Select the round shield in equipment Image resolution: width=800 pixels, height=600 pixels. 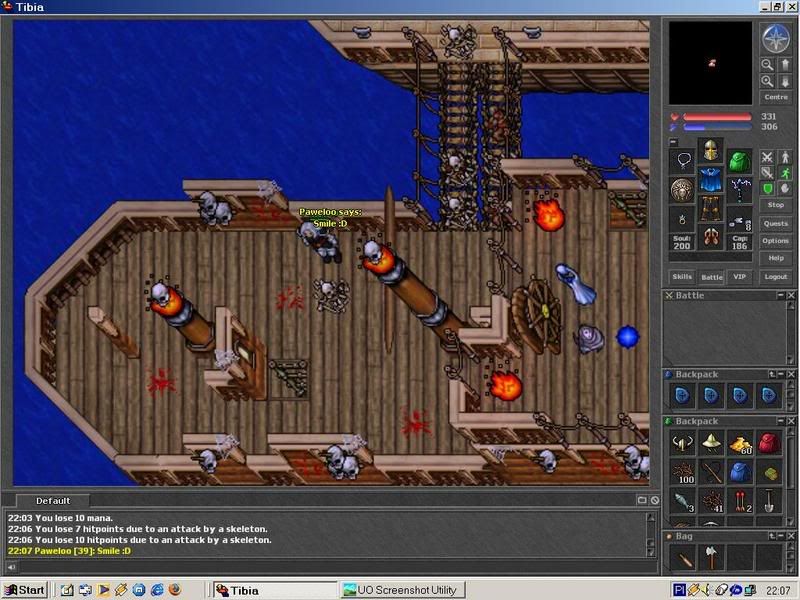pos(683,190)
